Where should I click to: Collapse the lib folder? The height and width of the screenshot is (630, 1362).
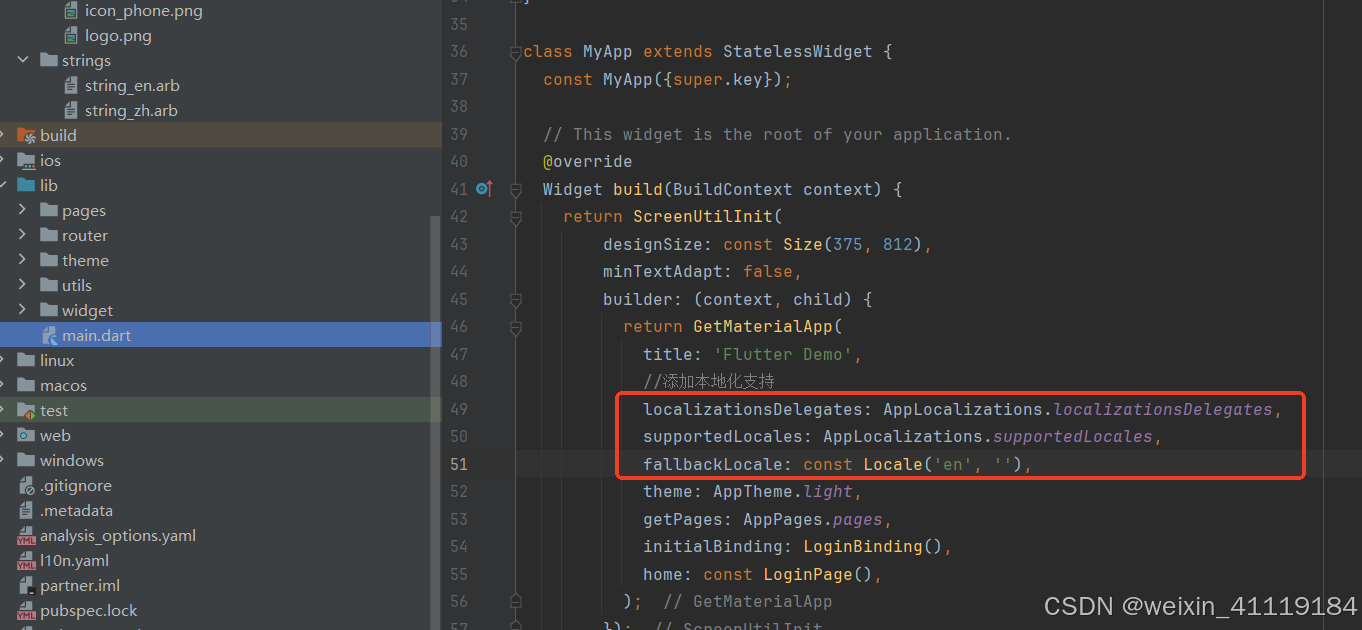7,185
